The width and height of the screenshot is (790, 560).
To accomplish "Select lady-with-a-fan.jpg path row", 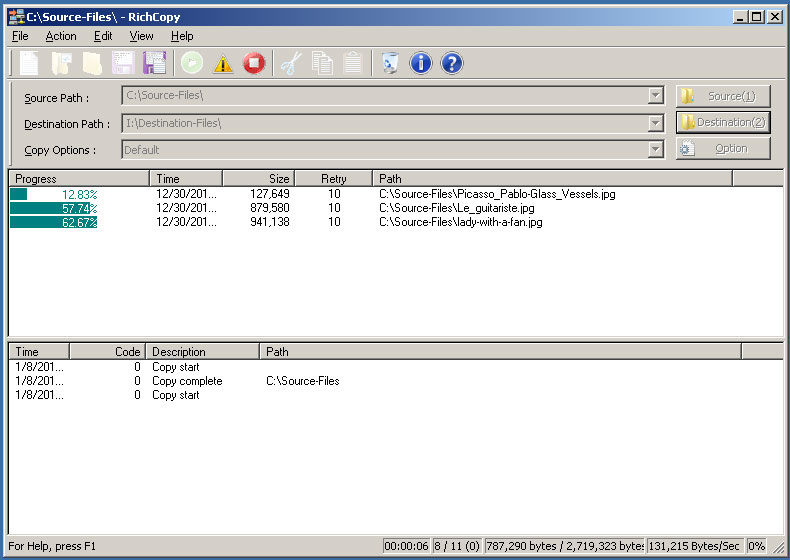I will point(460,222).
